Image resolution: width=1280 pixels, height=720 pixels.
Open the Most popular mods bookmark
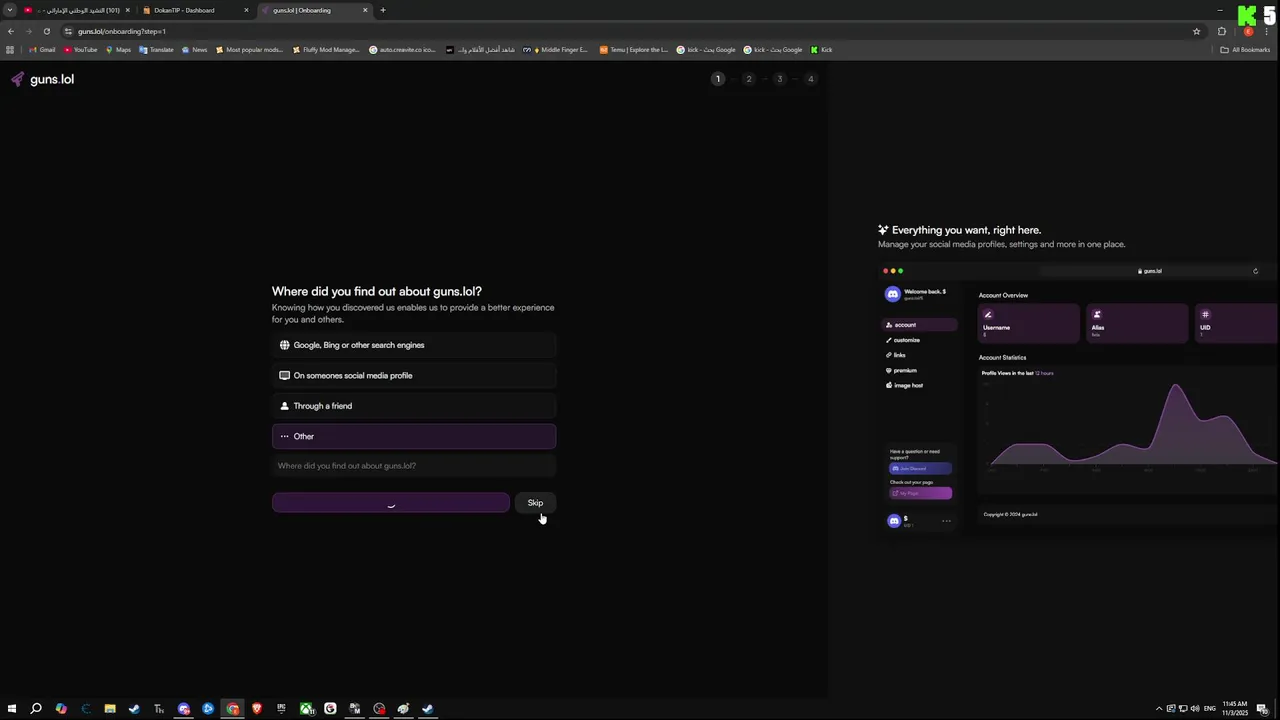pyautogui.click(x=249, y=50)
